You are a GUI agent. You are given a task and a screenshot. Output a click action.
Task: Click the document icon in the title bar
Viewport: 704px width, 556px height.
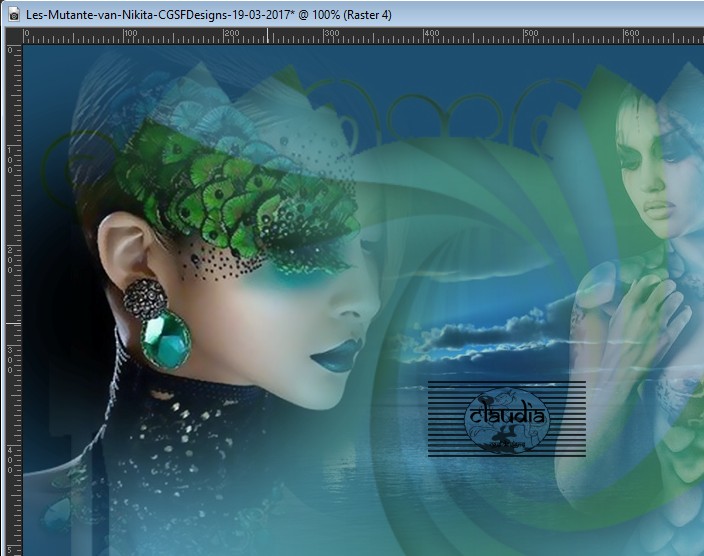click(x=13, y=15)
